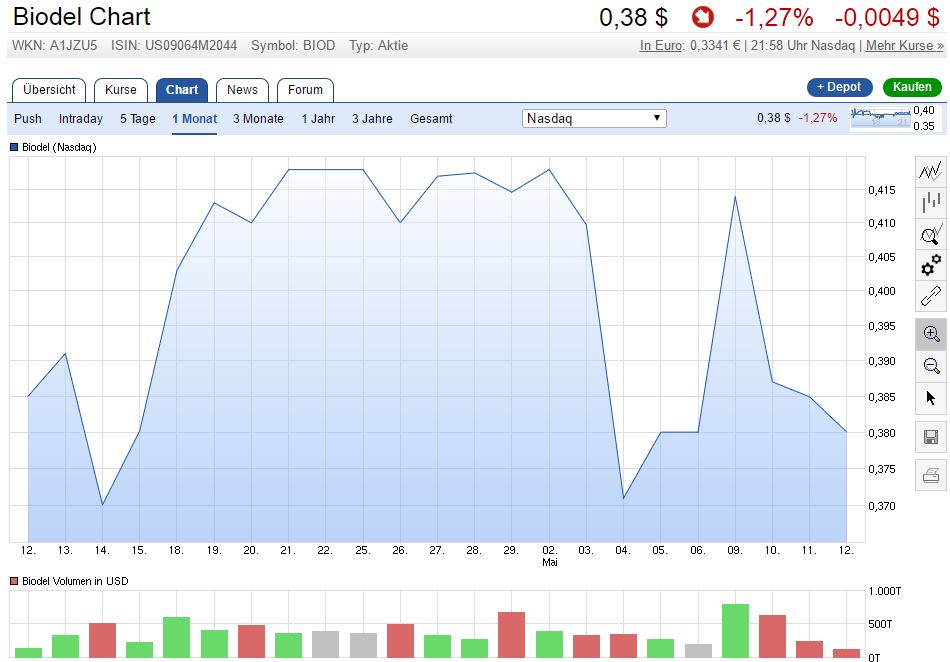Save the chart with floppy icon

(x=931, y=437)
